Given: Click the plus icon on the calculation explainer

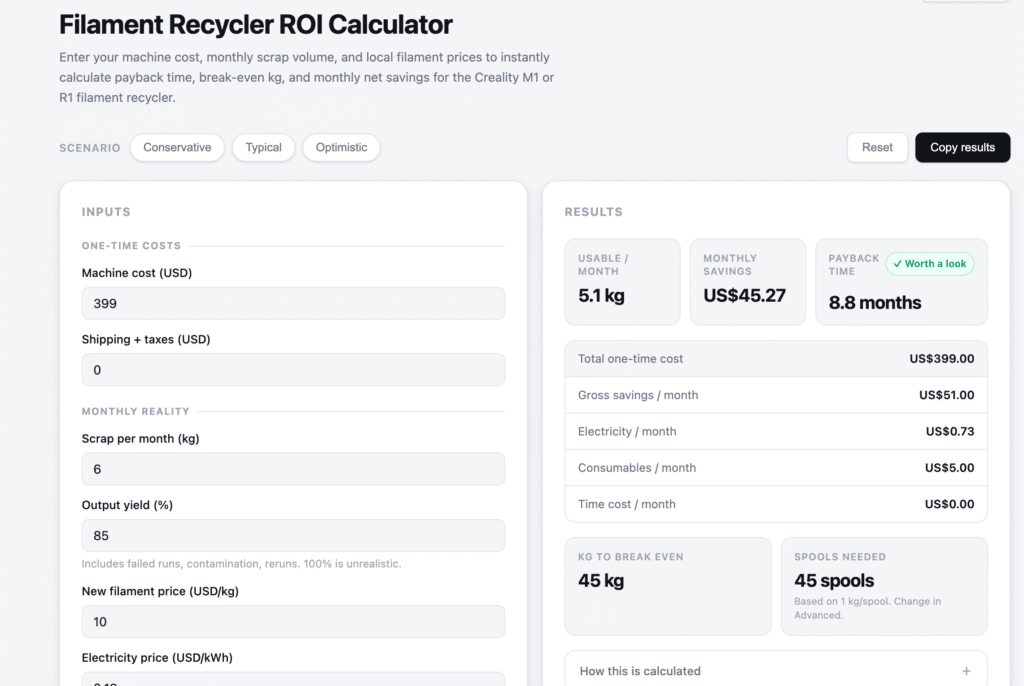Looking at the screenshot, I should (967, 670).
